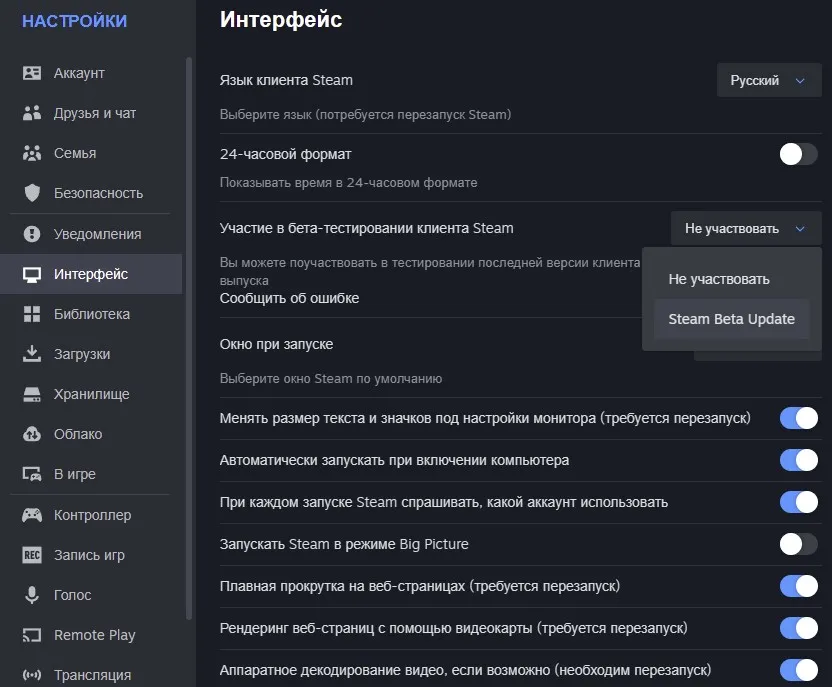Collapse the beta participation dropdown
Image resolution: width=832 pixels, height=687 pixels.
(746, 228)
